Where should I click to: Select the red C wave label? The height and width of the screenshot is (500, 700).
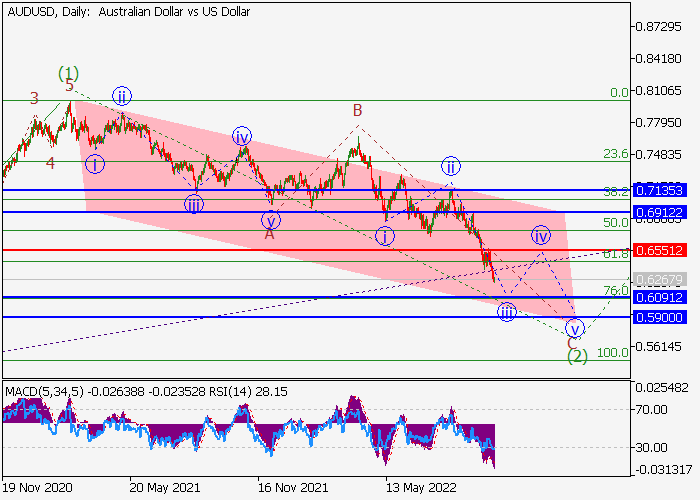point(572,342)
